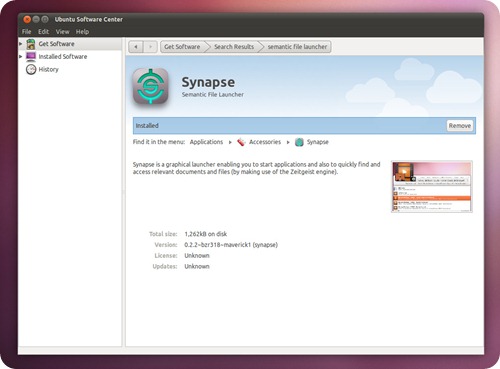Viewport: 500px width, 369px height.
Task: Navigate to Get Software breadcrumb
Action: (182, 47)
